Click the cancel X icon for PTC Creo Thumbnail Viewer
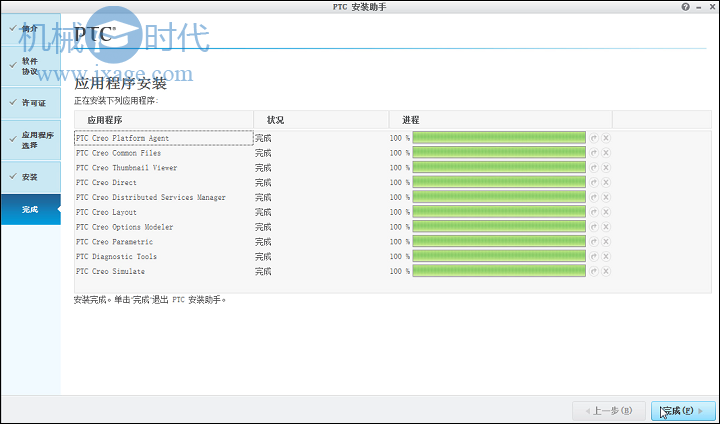Viewport: 720px width, 424px height. pos(606,168)
